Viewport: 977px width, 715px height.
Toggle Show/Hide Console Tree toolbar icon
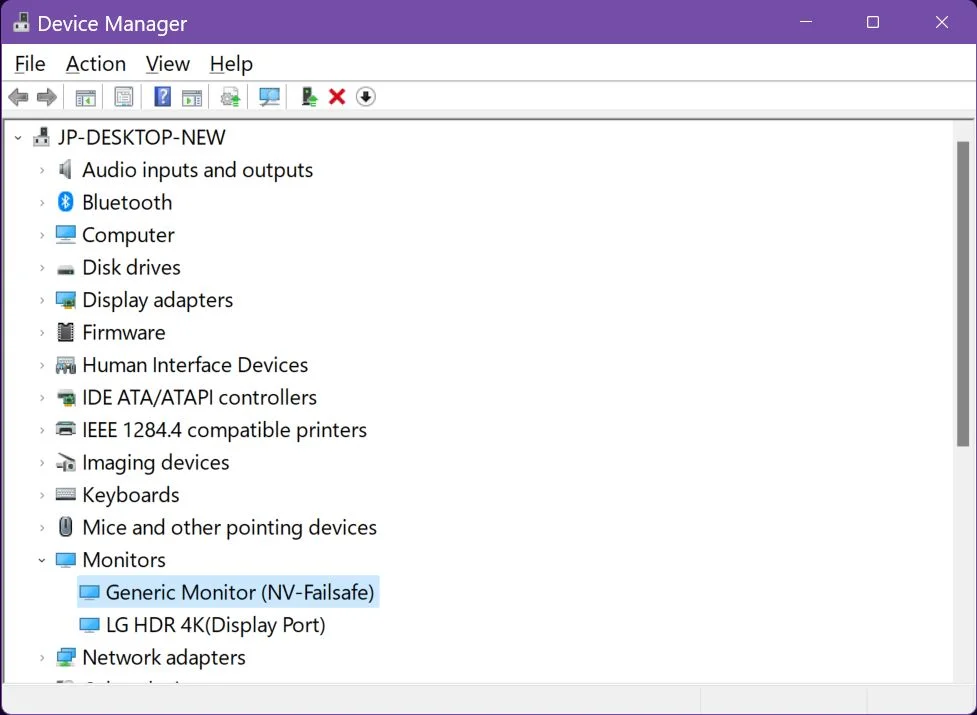[85, 97]
